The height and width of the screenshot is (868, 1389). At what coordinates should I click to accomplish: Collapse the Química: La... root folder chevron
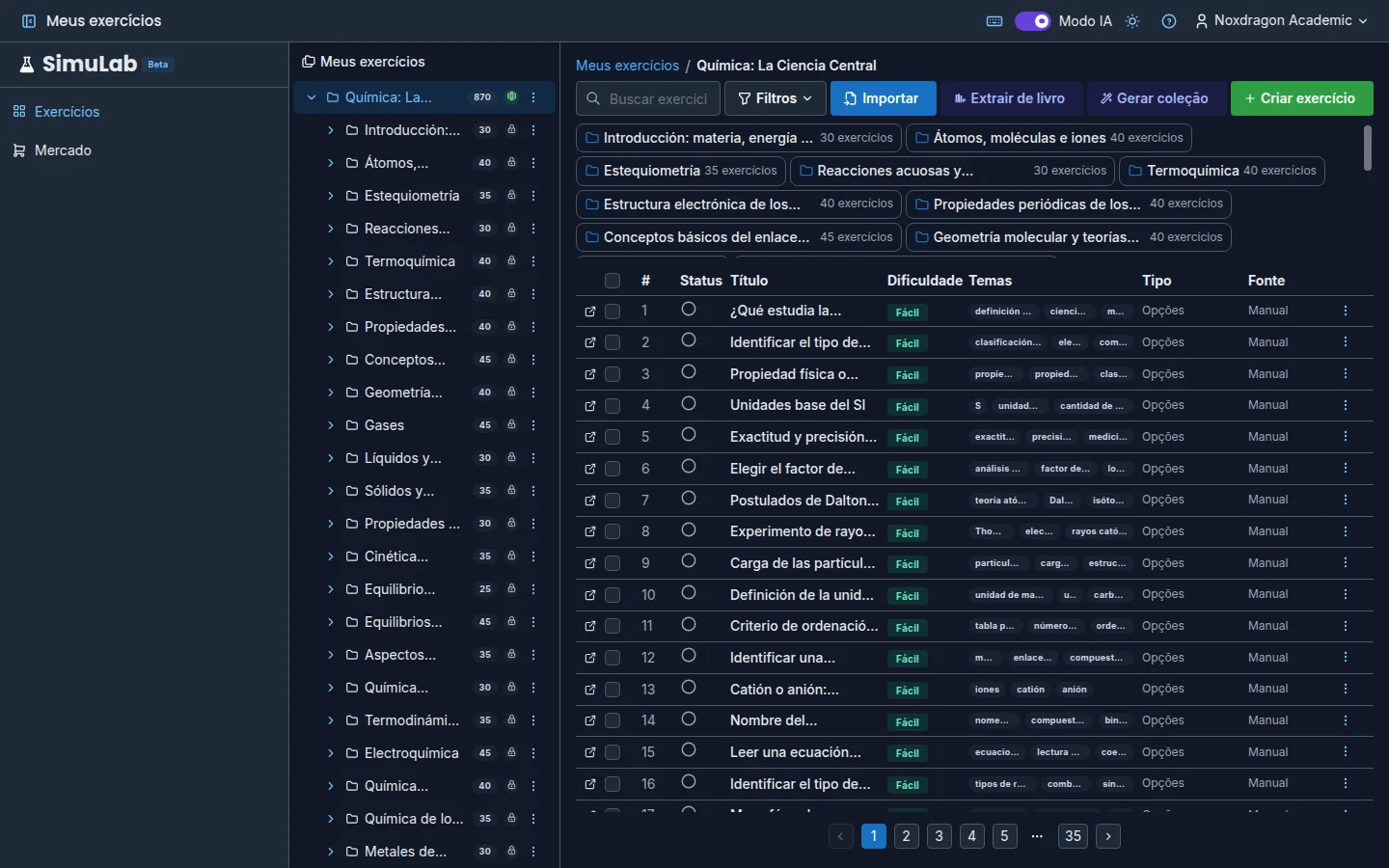(x=312, y=97)
